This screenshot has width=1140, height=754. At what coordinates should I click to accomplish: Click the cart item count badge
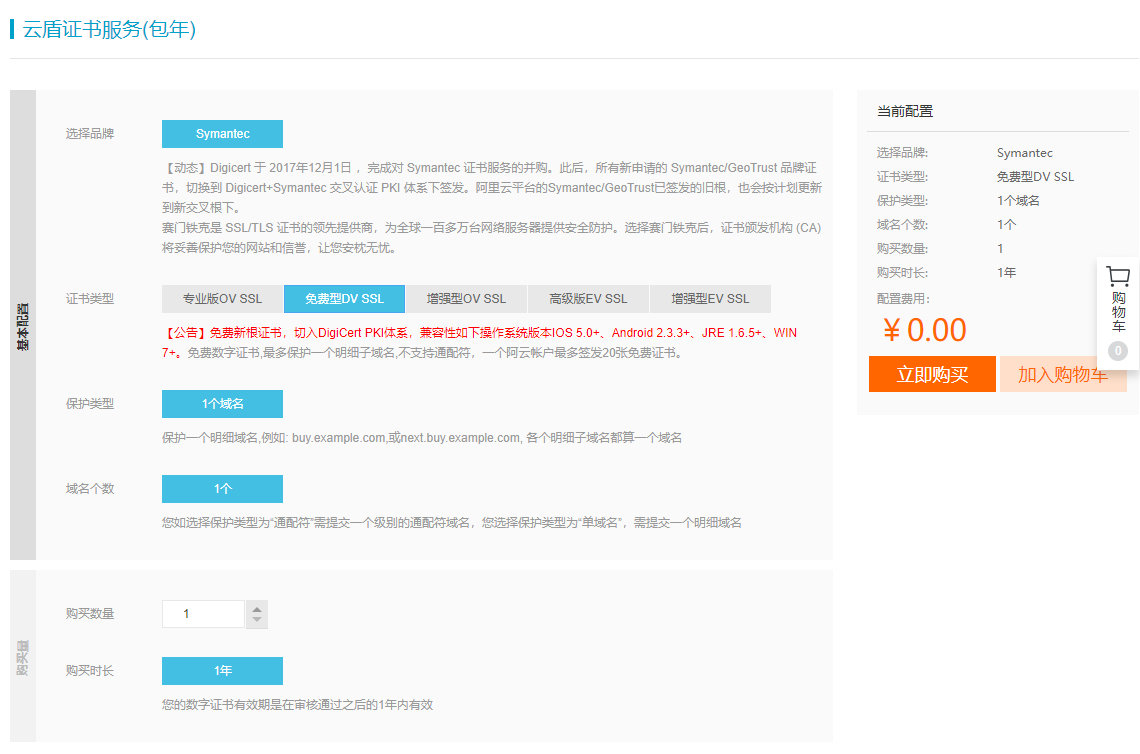click(1117, 351)
